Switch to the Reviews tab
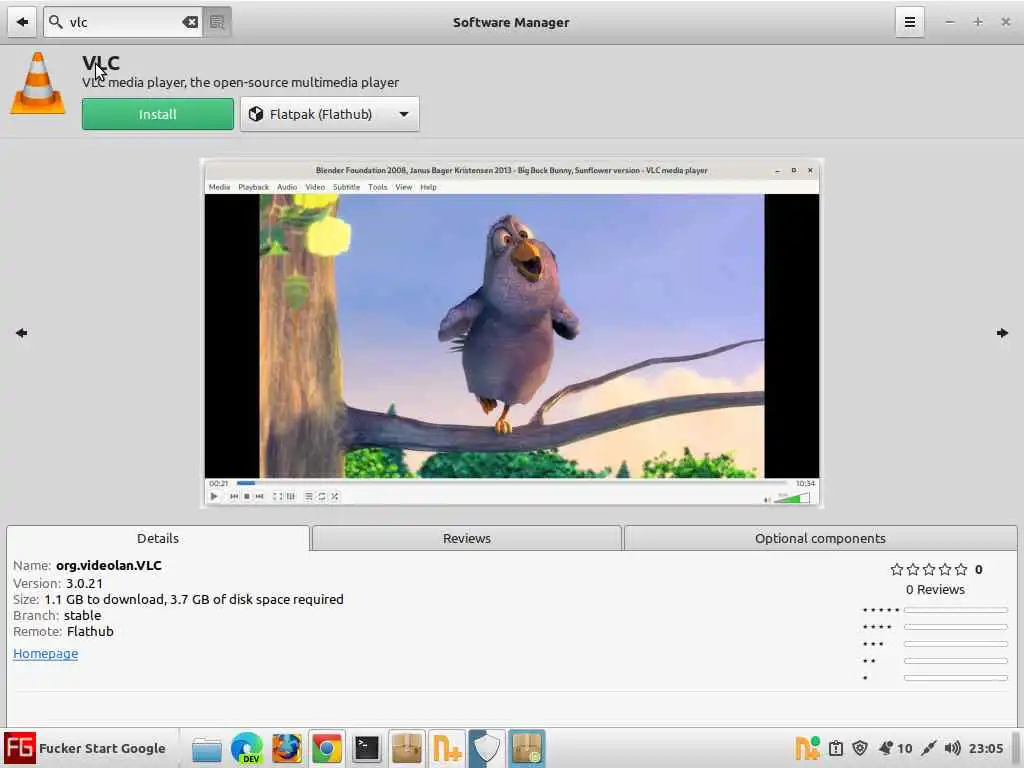The height and width of the screenshot is (768, 1024). 466,538
